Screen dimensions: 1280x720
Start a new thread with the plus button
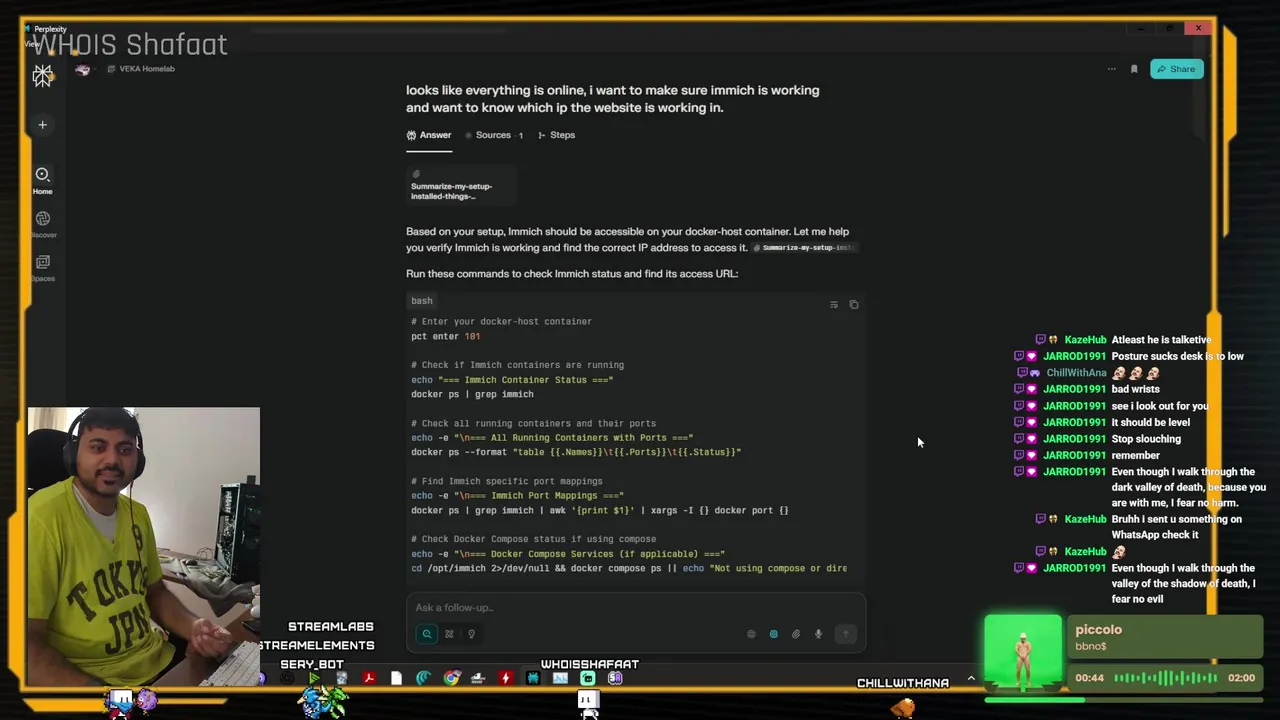click(x=42, y=125)
